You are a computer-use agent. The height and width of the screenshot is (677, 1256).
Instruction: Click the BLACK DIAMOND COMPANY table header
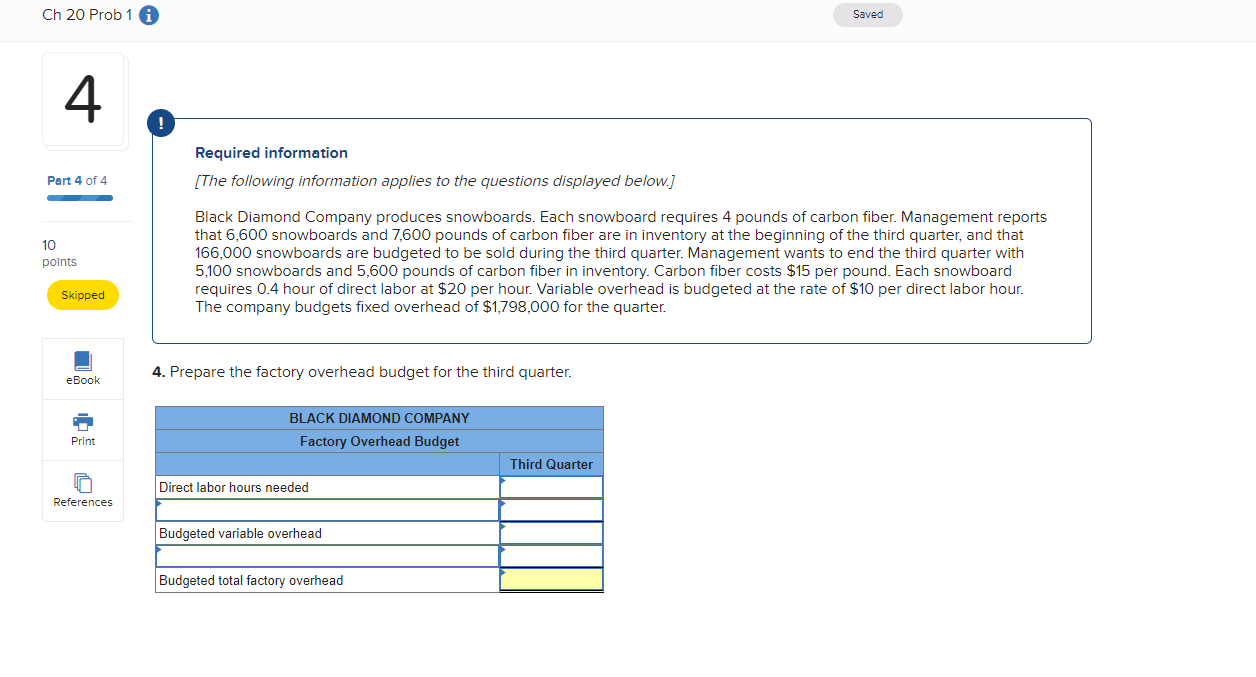coord(379,418)
